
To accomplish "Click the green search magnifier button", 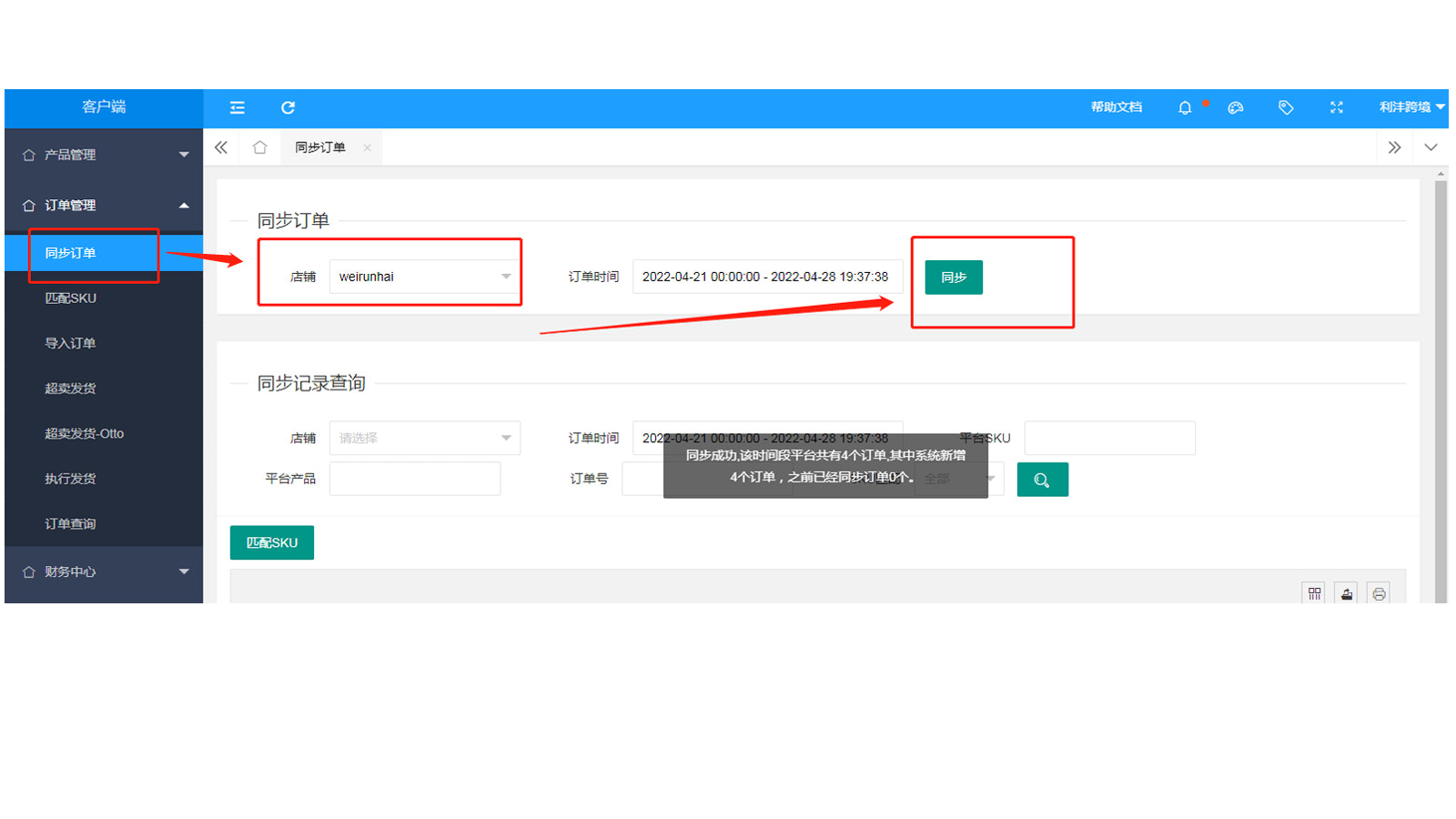I will click(x=1043, y=480).
